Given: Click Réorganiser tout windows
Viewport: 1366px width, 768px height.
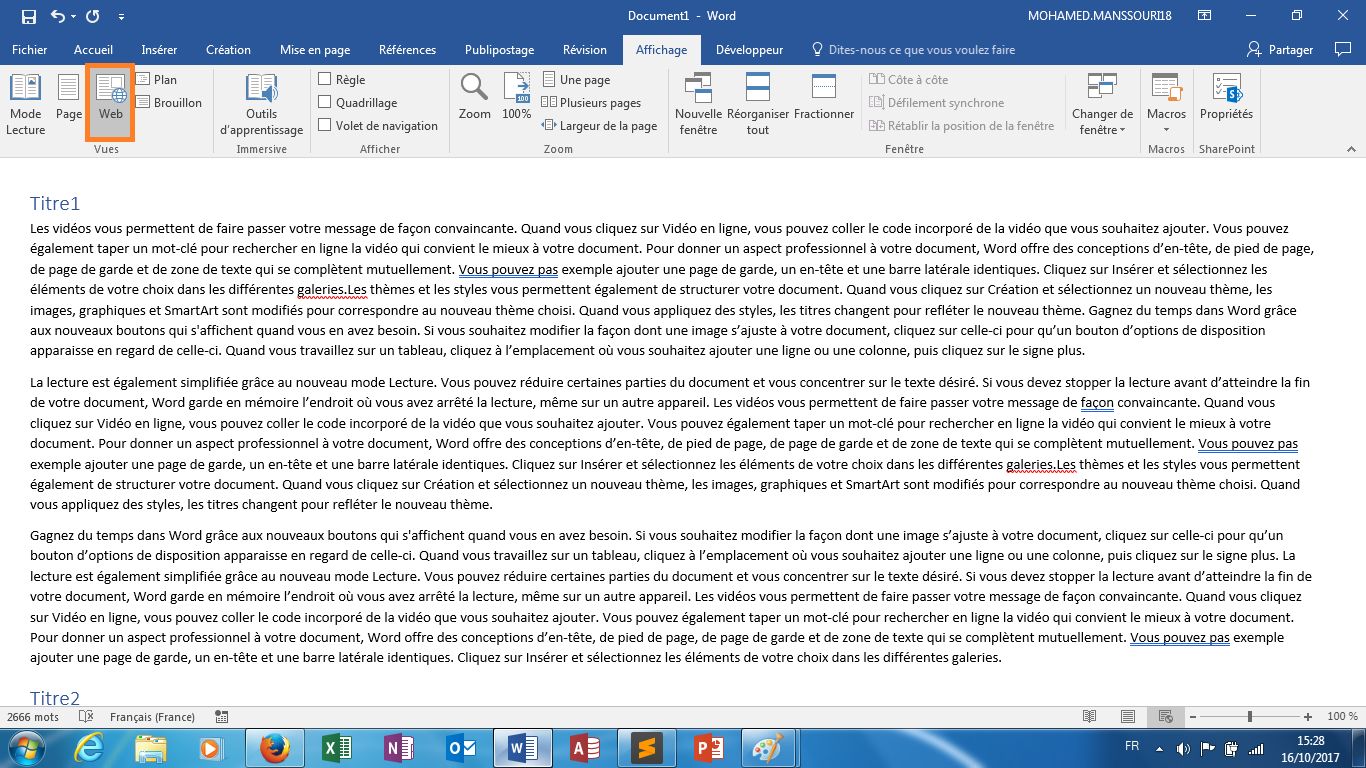Looking at the screenshot, I should click(x=758, y=104).
